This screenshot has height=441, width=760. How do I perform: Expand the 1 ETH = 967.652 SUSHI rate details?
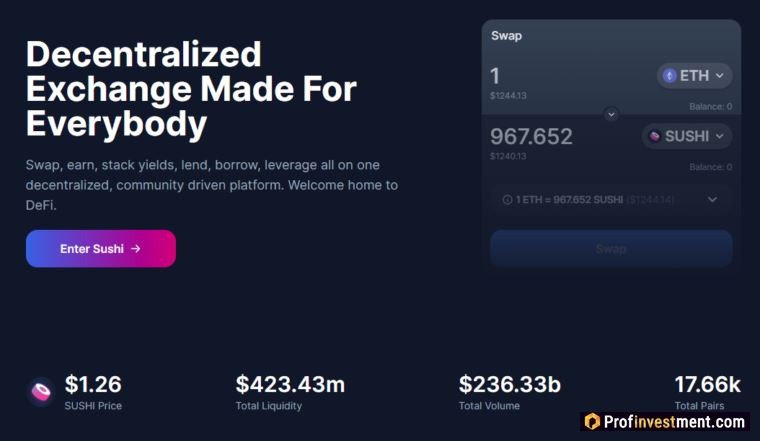tap(712, 199)
